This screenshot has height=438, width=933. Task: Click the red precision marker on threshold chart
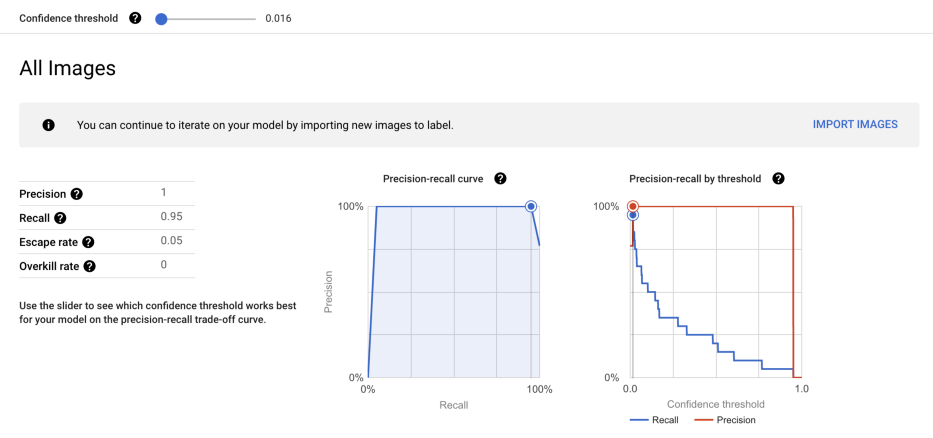[632, 206]
